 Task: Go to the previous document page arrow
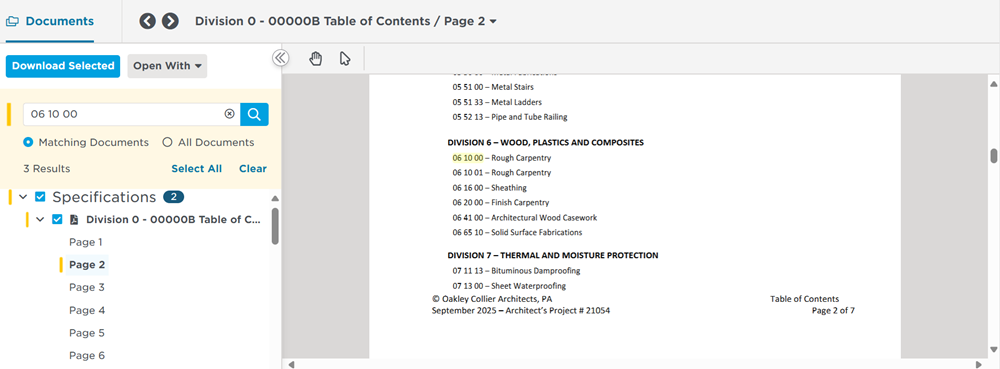click(x=147, y=21)
